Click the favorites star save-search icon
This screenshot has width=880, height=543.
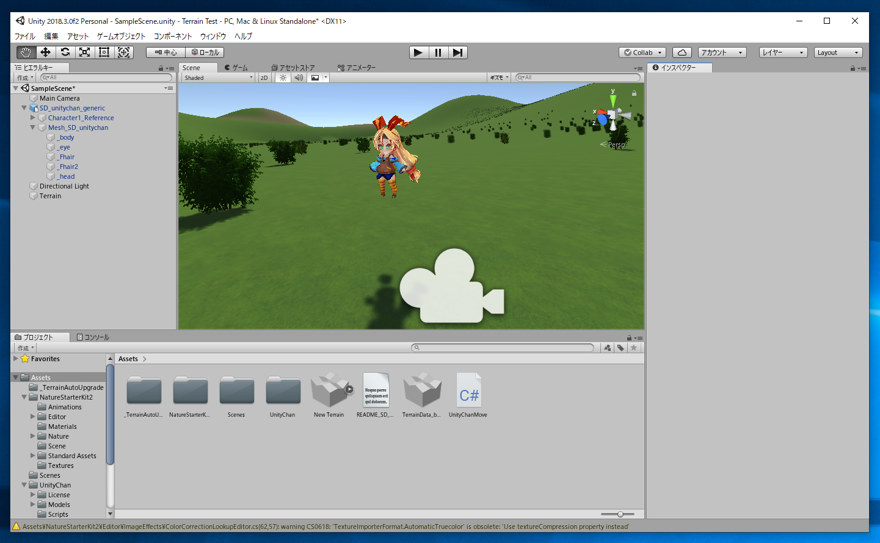point(634,348)
